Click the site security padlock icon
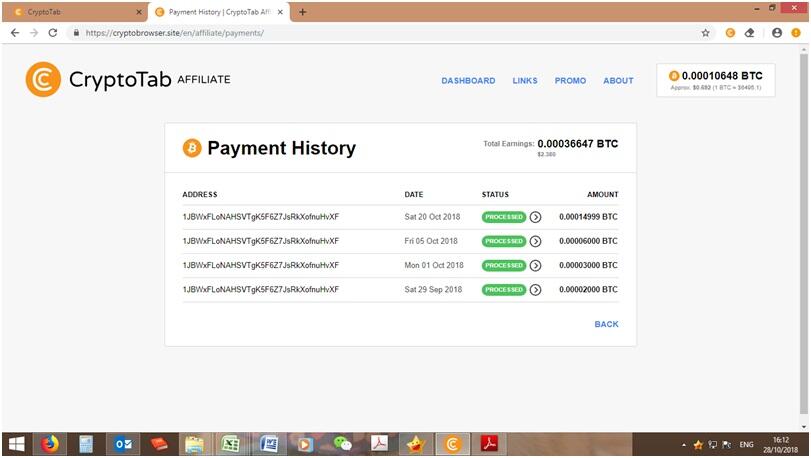811x458 pixels. [76, 33]
